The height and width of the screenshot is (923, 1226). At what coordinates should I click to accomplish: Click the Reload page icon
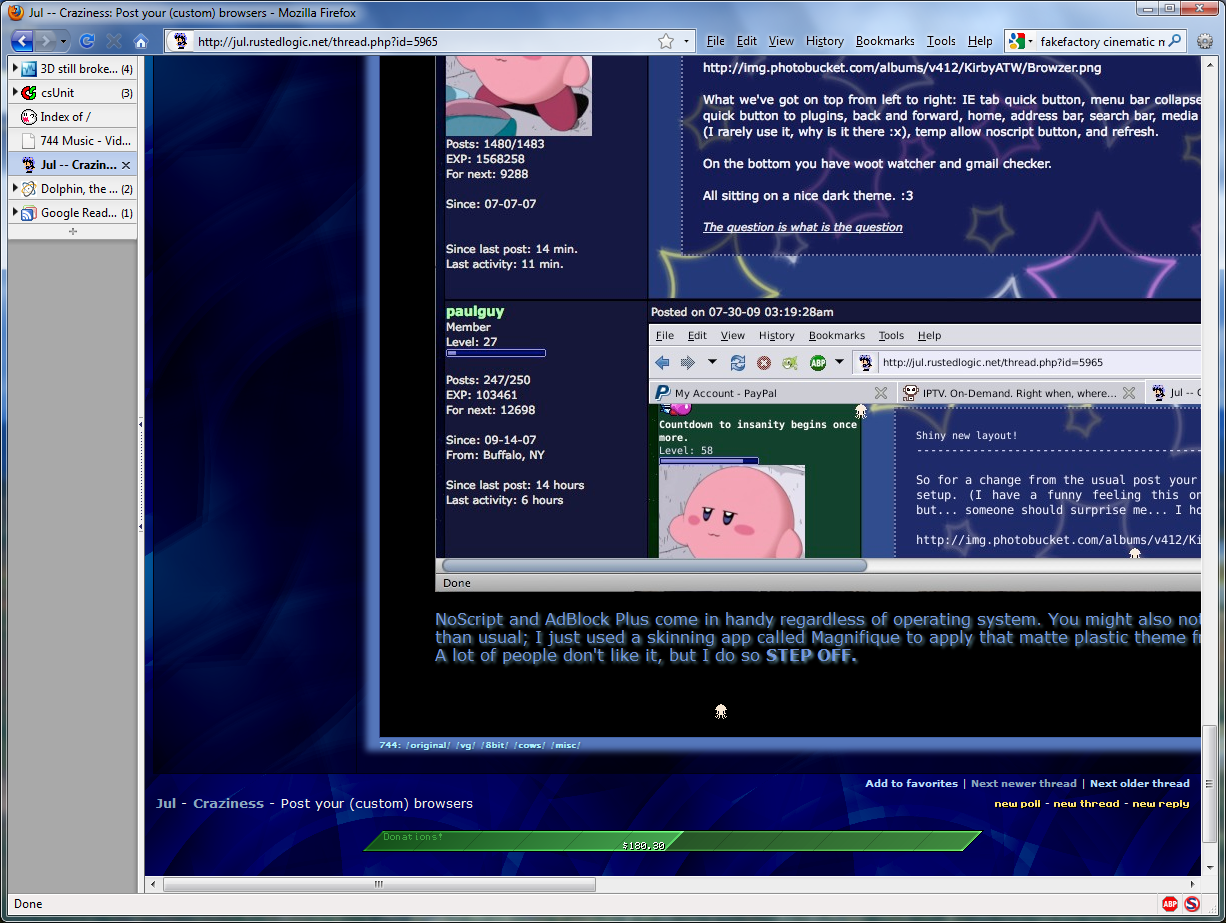click(87, 41)
